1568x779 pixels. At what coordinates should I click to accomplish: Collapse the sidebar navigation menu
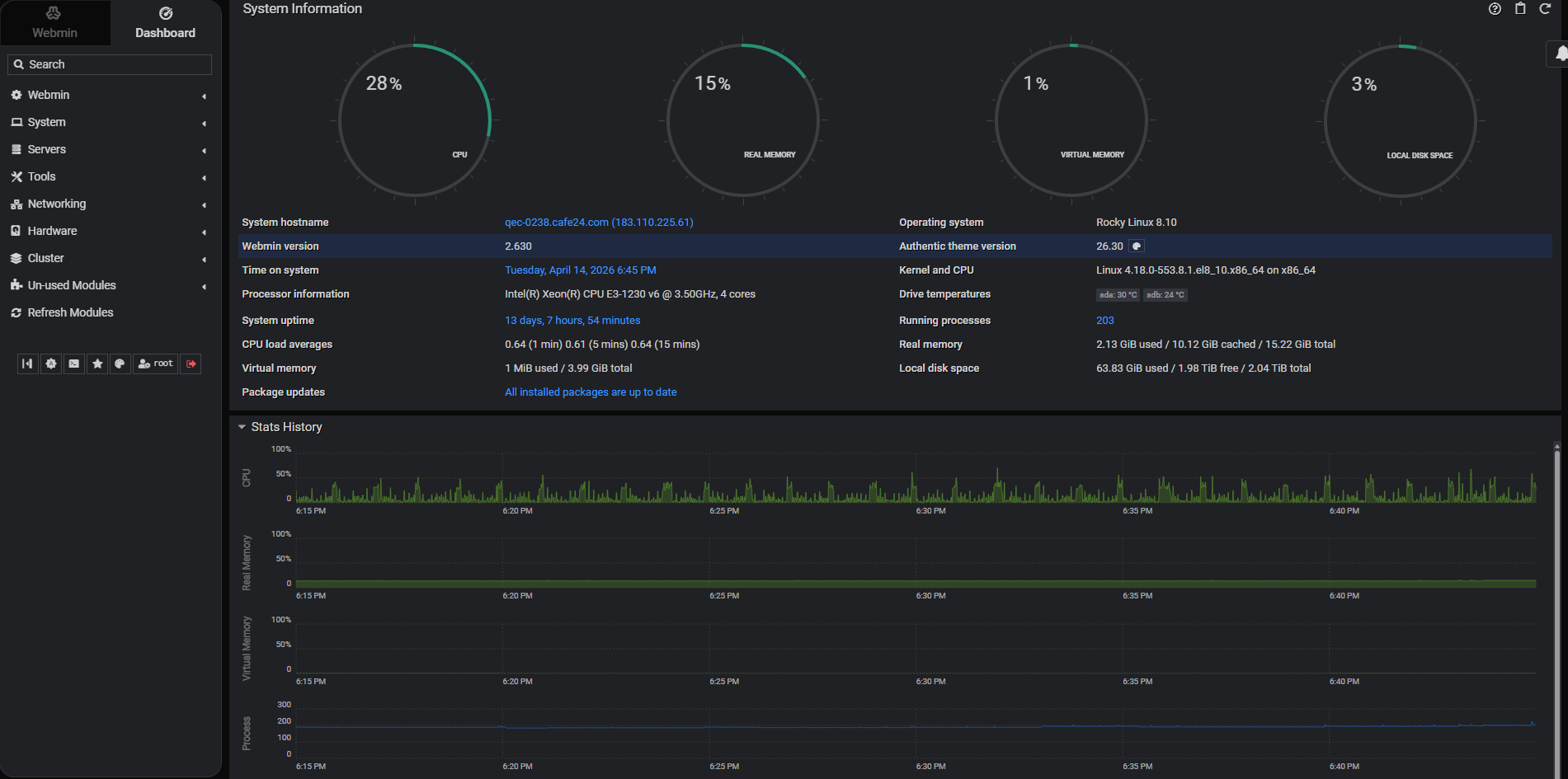point(27,364)
